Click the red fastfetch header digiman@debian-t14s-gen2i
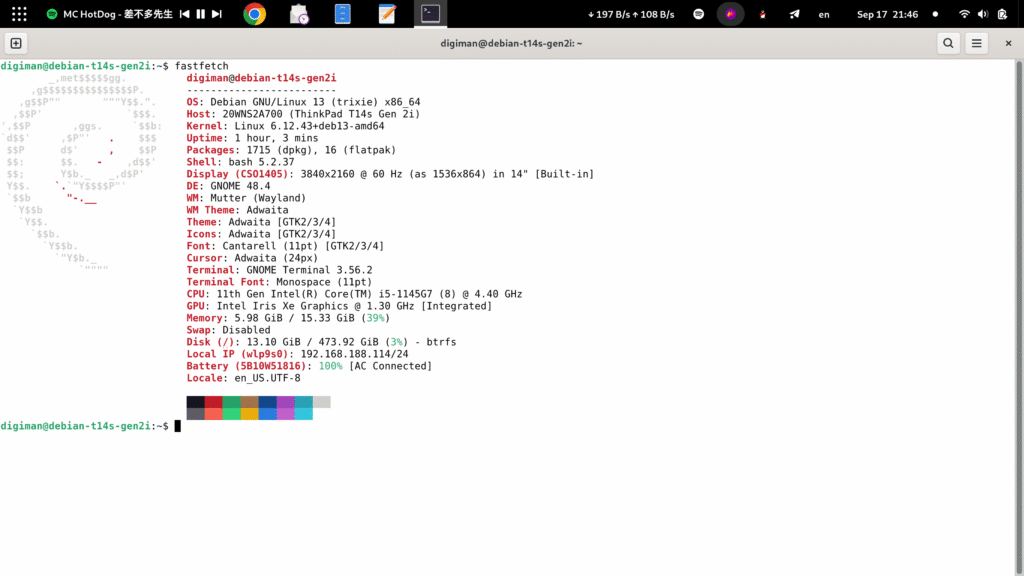Screen dimensions: 1024x576 point(261,78)
